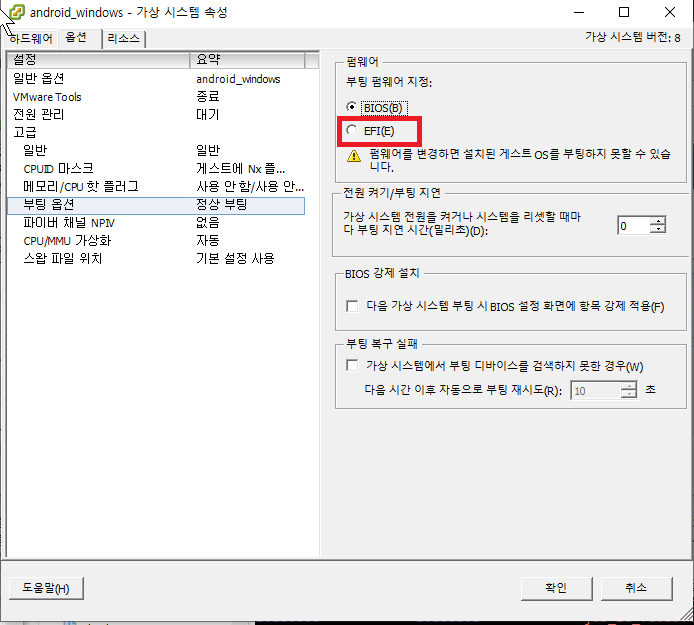Click the boot retry seconds field
The image size is (694, 625).
tap(596, 390)
